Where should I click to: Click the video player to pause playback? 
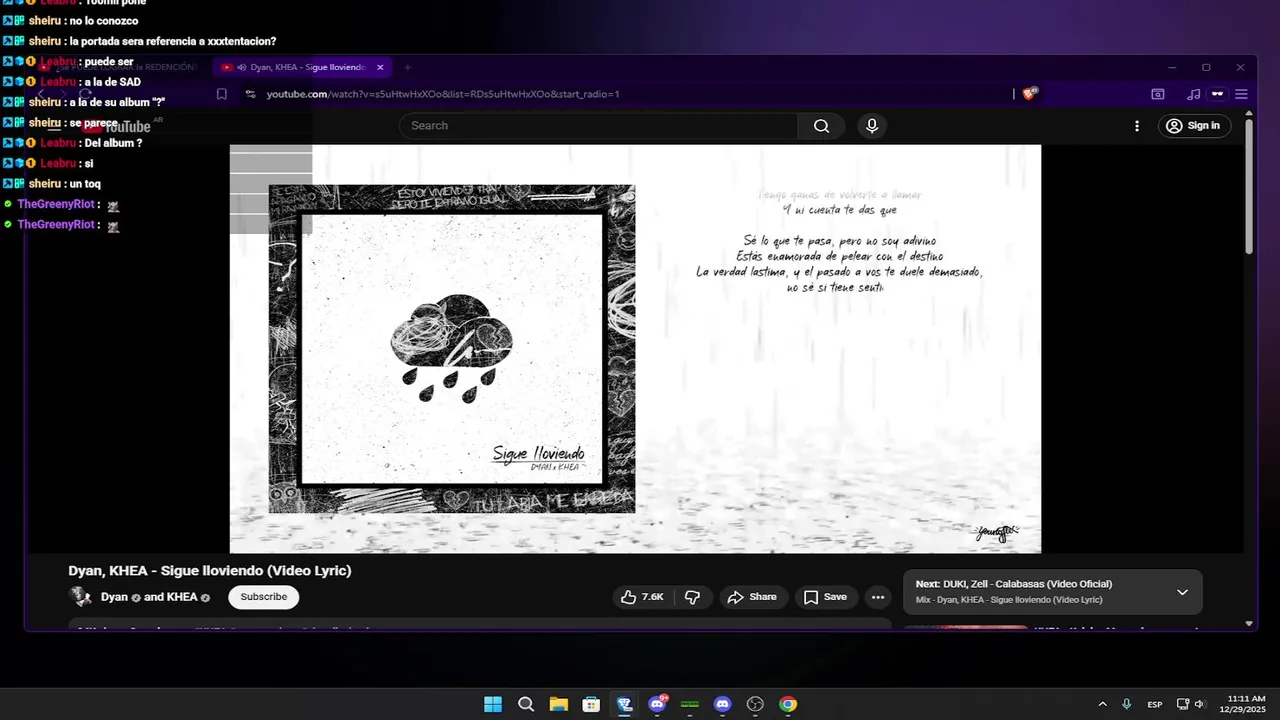click(635, 349)
